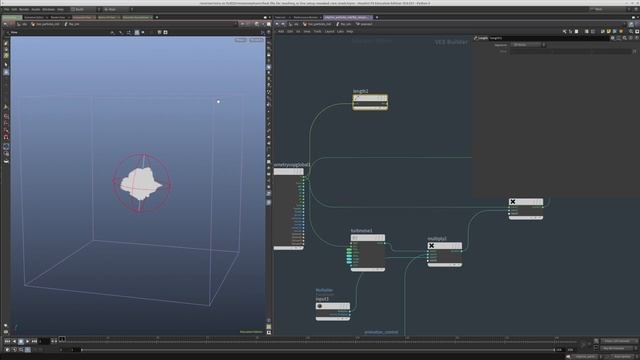Select the input1 parameter node
The height and width of the screenshot is (360, 640).
[x=333, y=311]
